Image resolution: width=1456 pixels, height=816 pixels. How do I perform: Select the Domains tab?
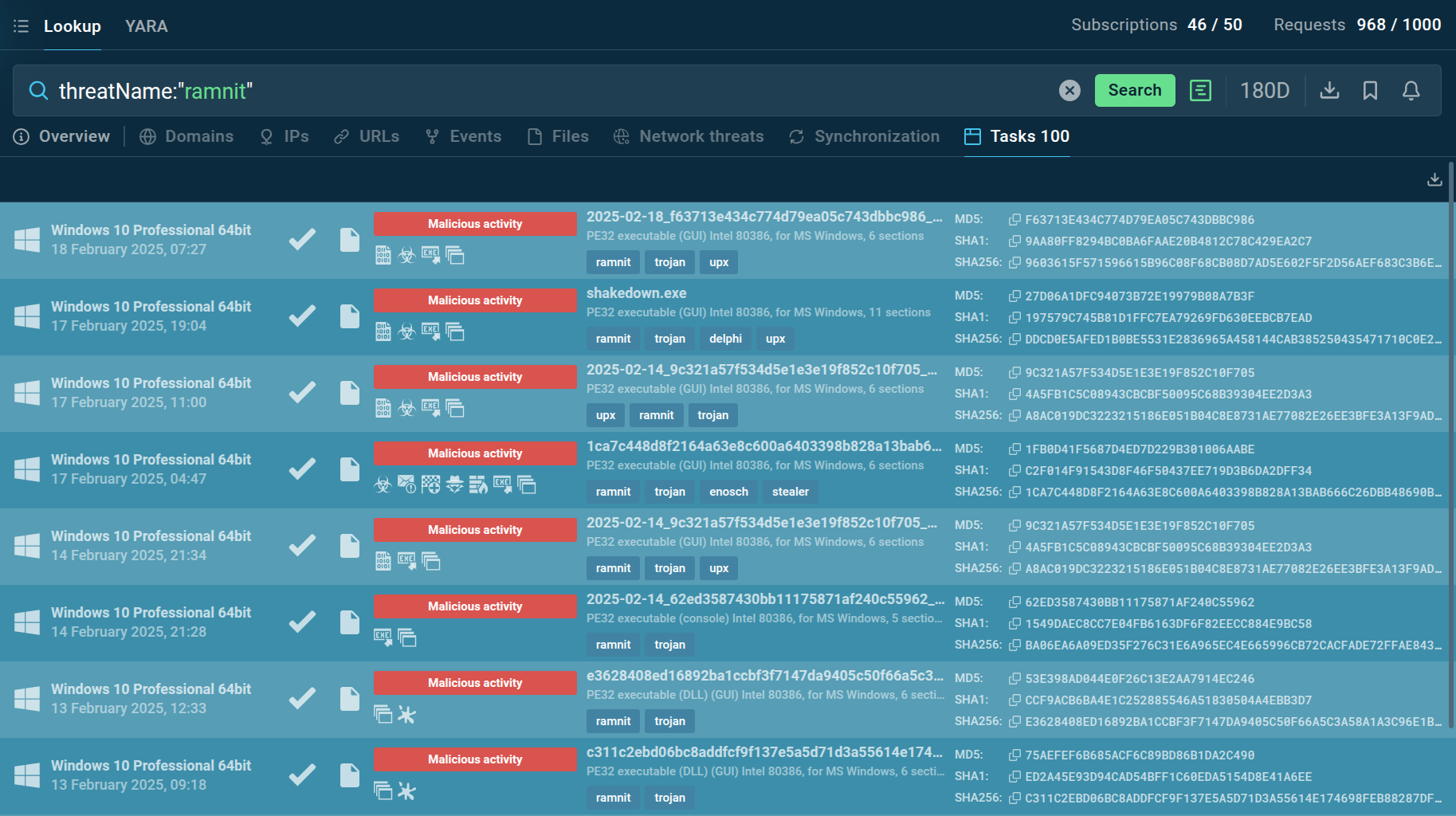[x=186, y=136]
